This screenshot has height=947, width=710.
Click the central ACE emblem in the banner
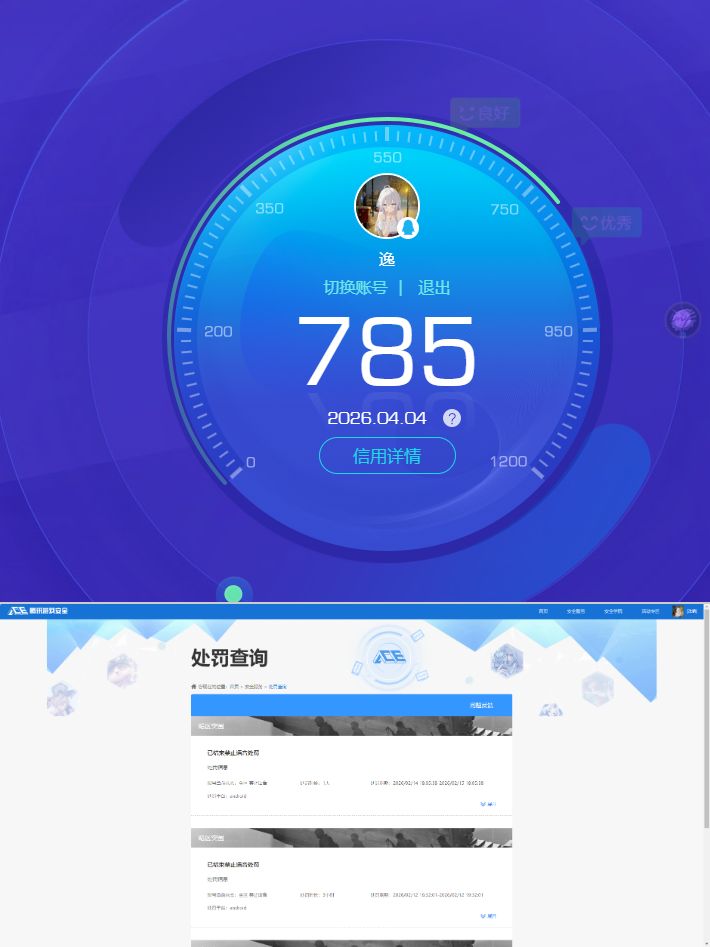(x=389, y=656)
